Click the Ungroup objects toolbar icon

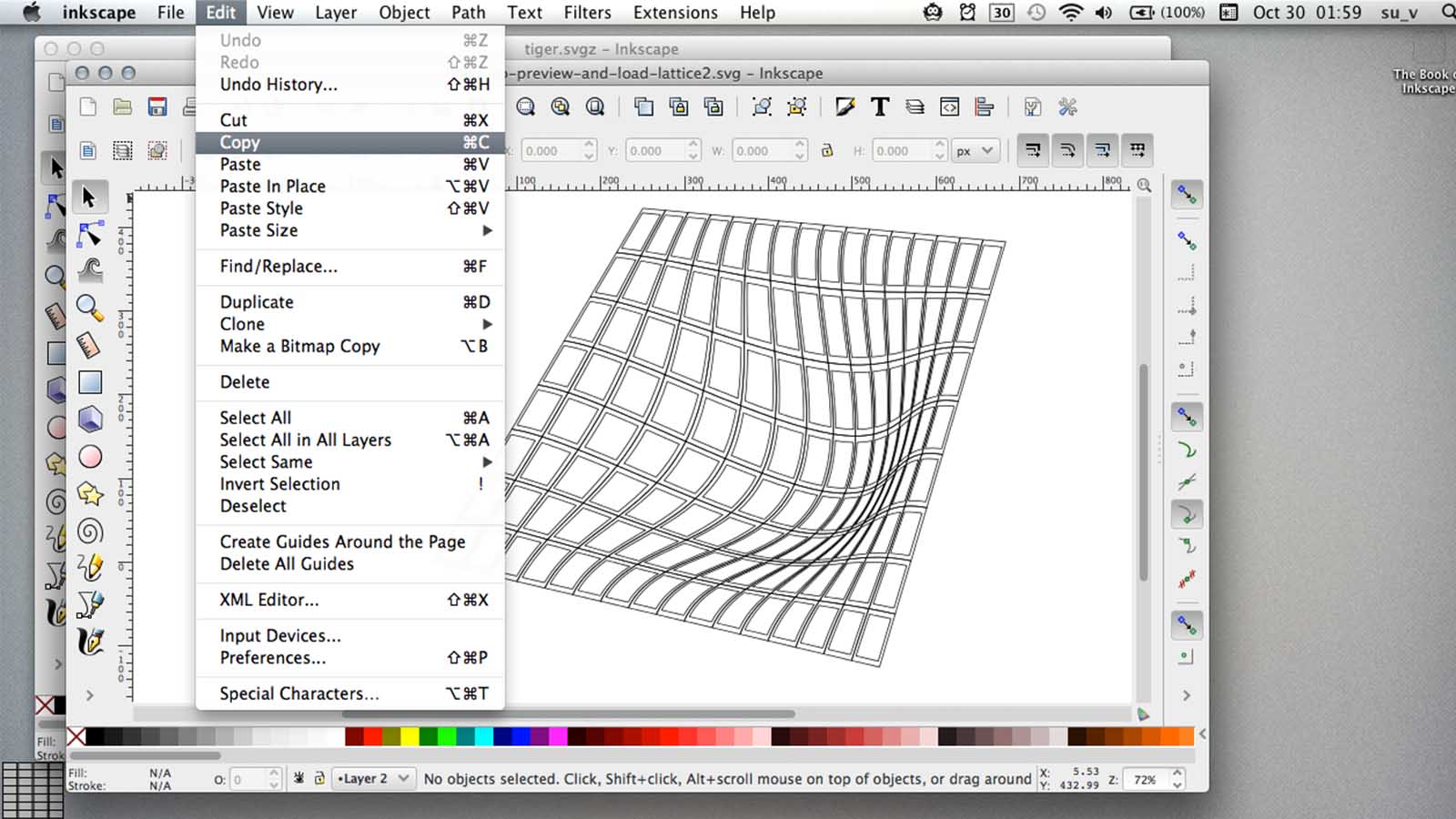(x=797, y=107)
